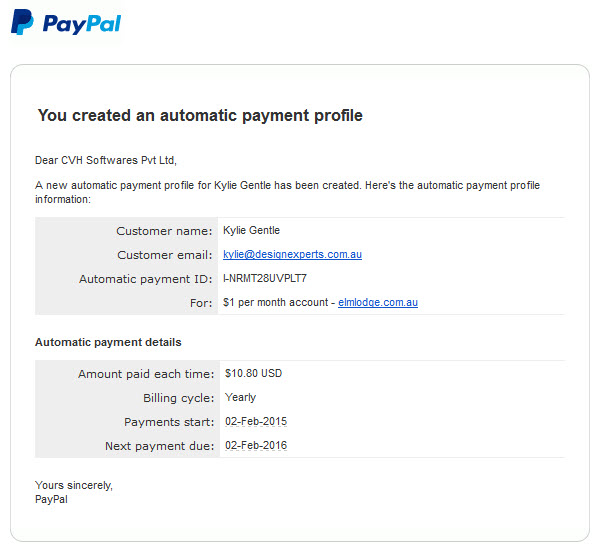Click the Automatic payment ID label
The image size is (610, 553).
point(145,279)
